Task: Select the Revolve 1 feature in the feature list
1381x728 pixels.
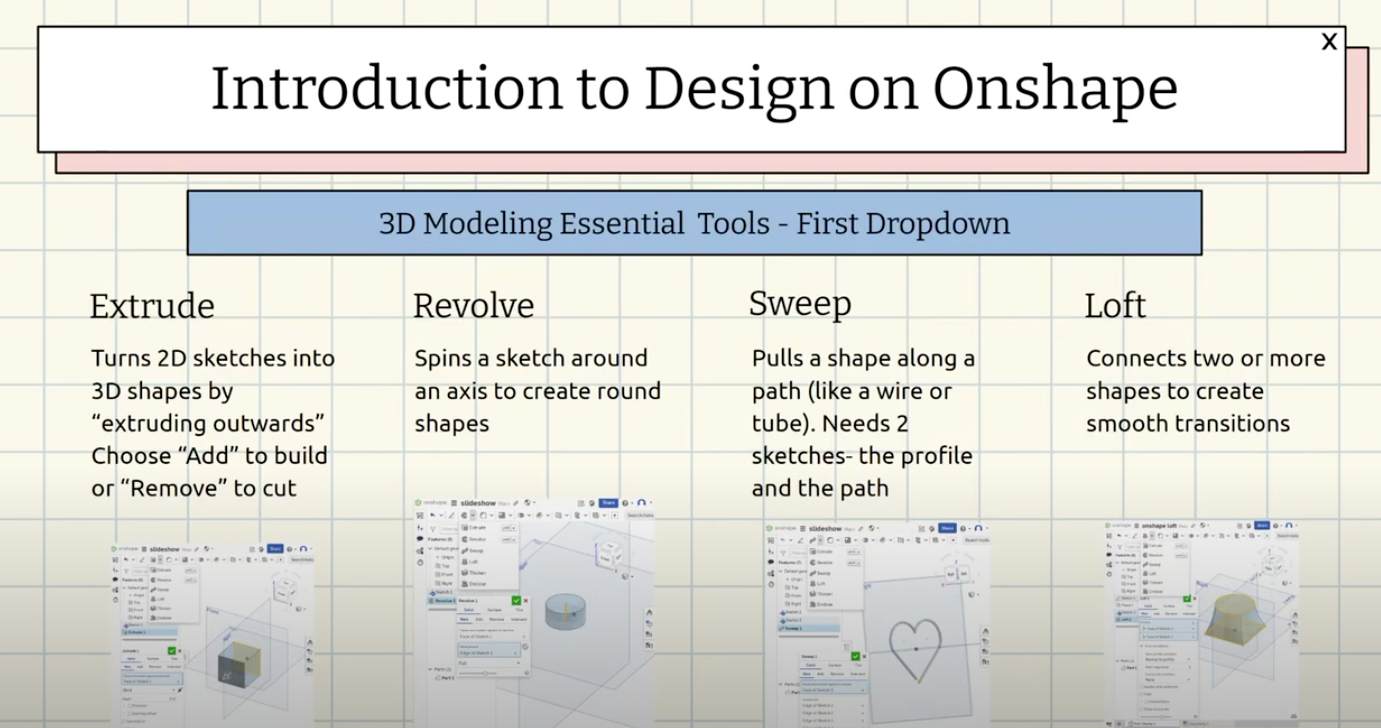Action: 442,601
